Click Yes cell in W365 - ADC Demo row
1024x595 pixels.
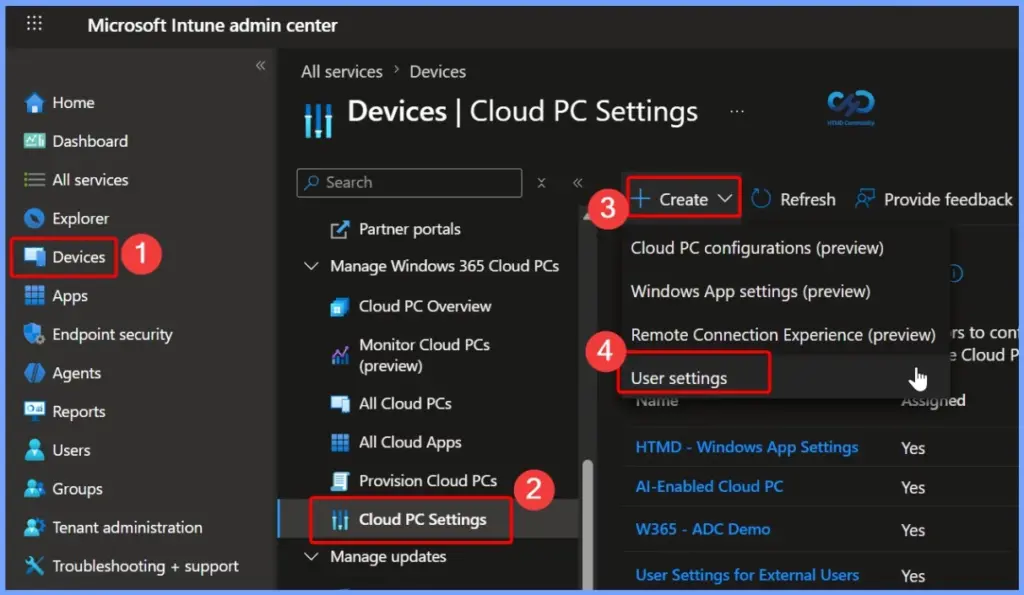(912, 530)
